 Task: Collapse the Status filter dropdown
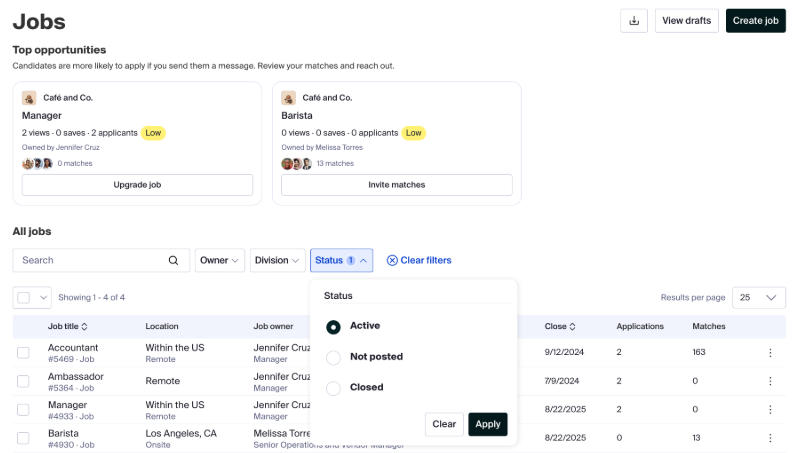(341, 260)
